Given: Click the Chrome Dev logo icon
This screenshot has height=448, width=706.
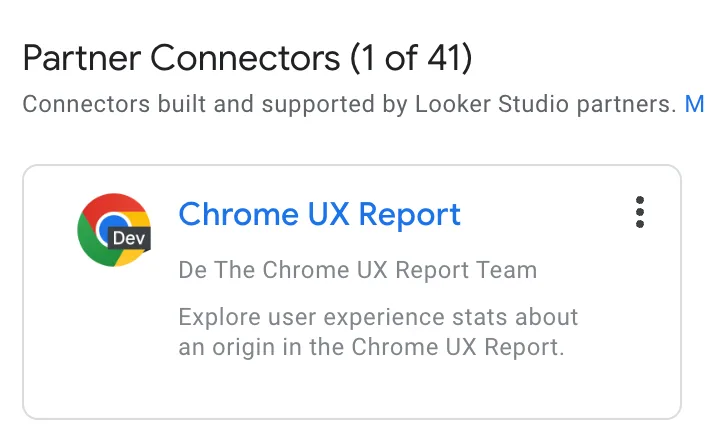Looking at the screenshot, I should tap(113, 229).
